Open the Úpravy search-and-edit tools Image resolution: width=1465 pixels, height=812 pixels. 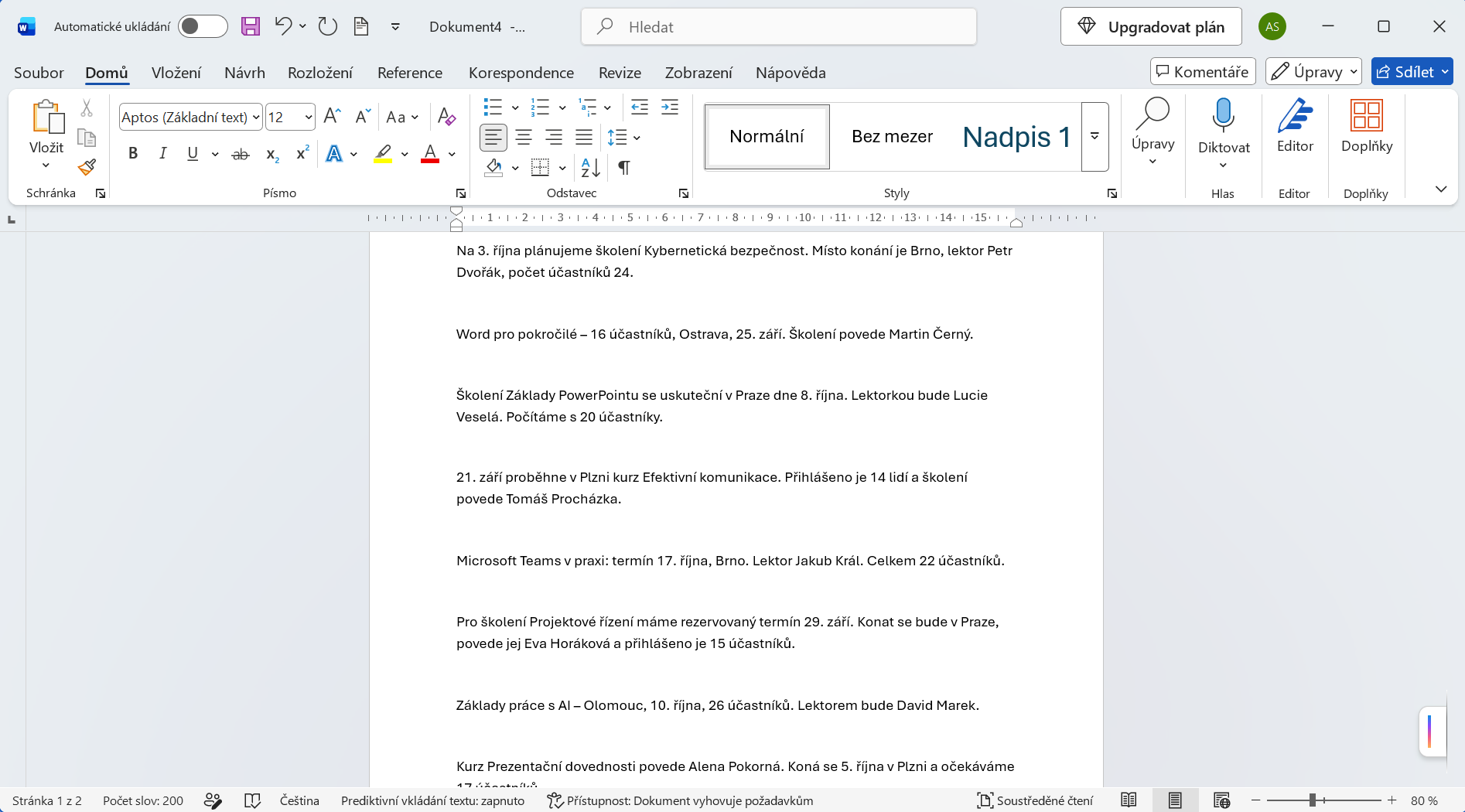coord(1153,131)
